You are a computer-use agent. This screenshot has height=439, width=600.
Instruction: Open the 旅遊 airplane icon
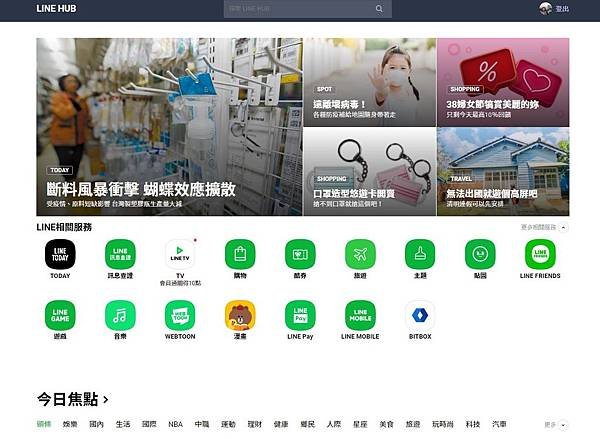coord(360,255)
